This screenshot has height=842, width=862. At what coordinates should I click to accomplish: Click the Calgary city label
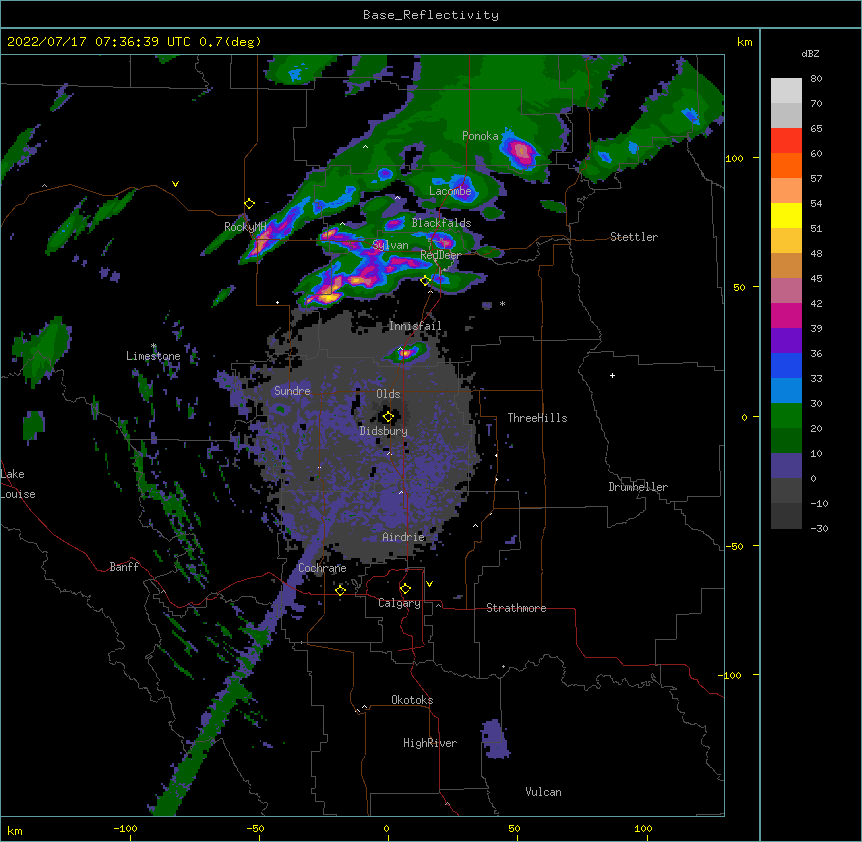tap(399, 603)
